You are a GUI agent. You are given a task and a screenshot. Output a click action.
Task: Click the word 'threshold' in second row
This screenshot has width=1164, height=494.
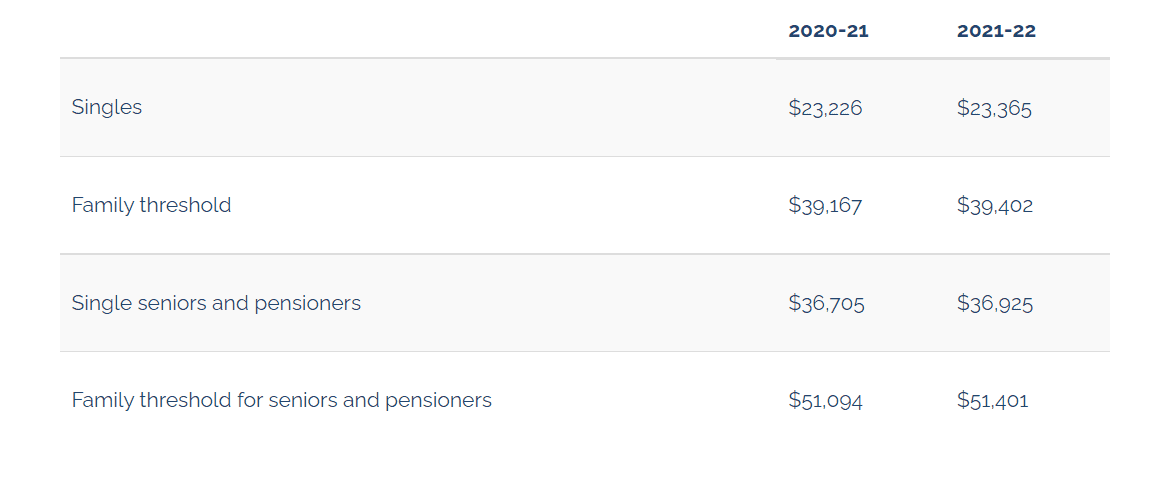[x=186, y=204]
